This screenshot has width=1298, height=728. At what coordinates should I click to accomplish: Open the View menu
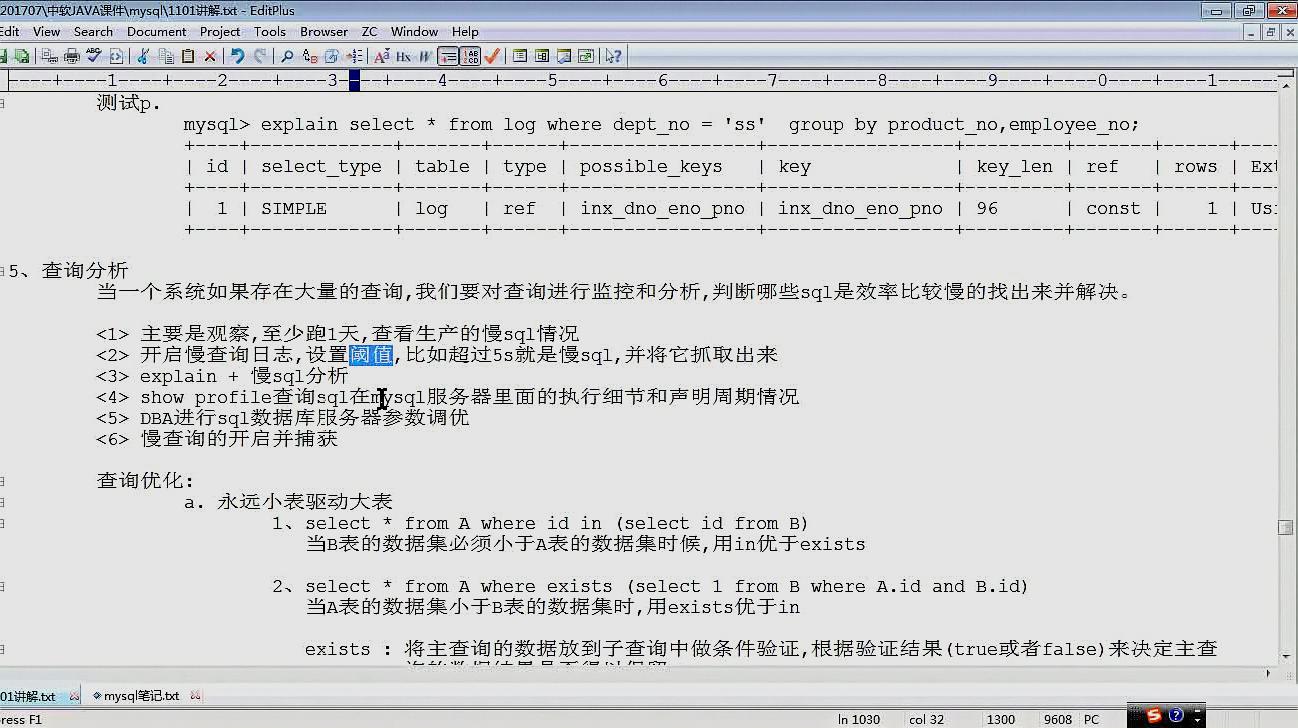click(47, 31)
